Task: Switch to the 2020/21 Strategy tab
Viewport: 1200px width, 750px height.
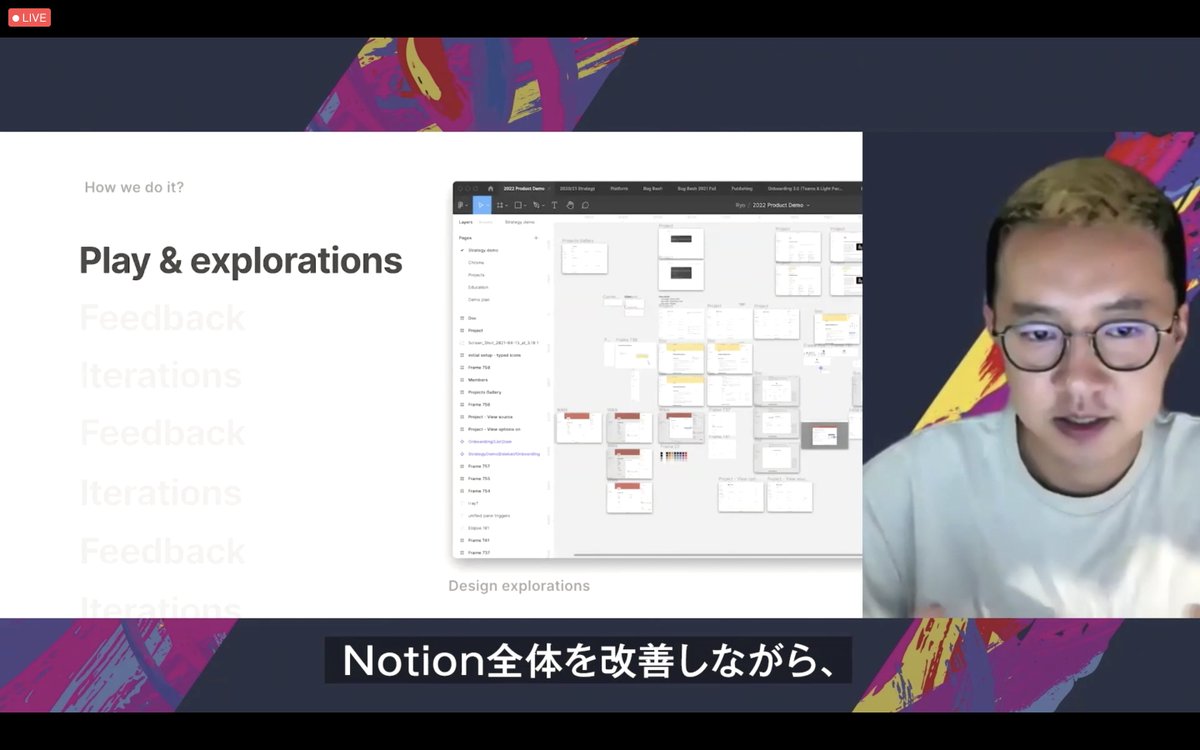Action: 577,188
